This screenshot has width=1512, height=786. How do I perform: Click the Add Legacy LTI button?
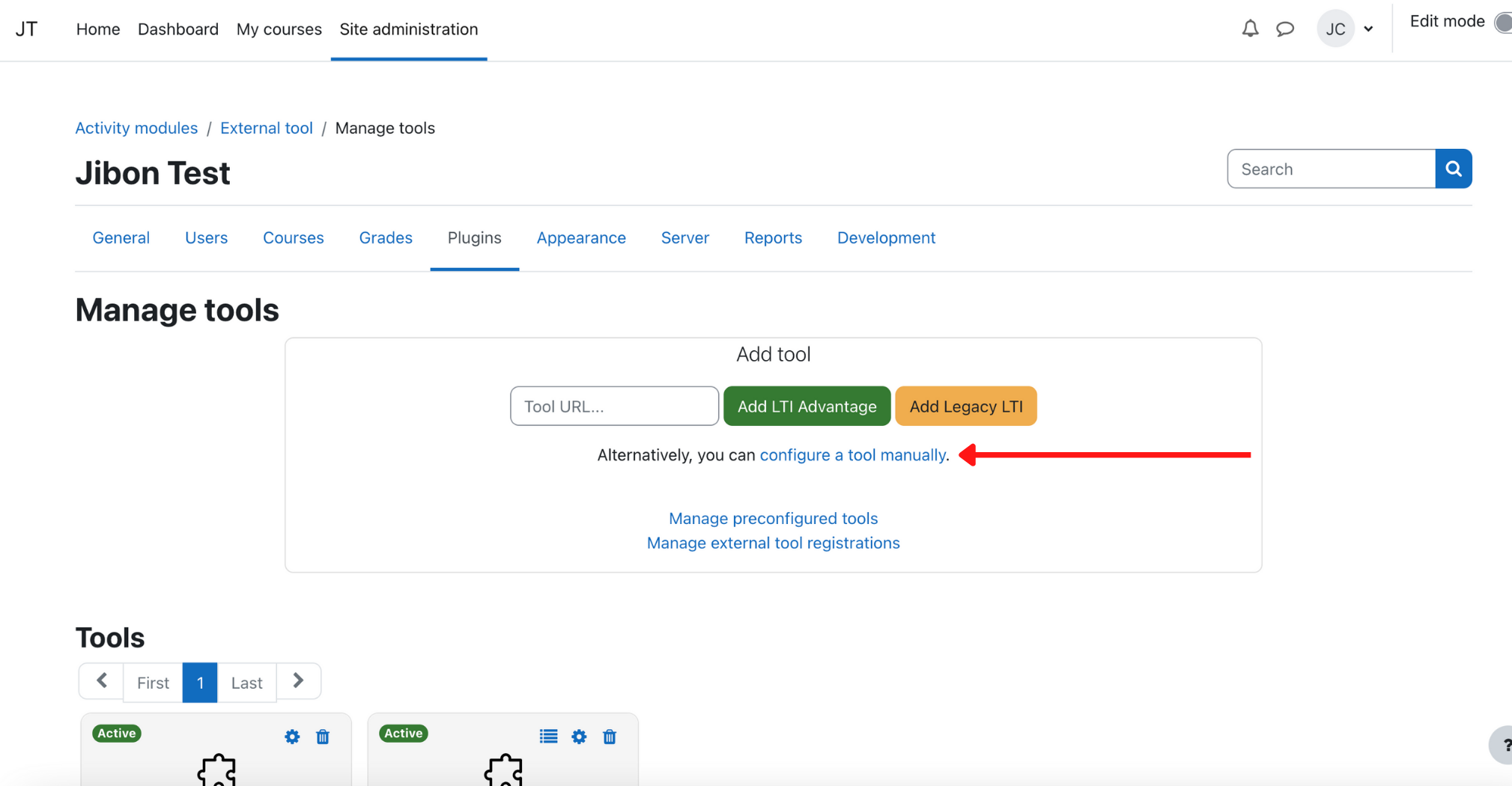point(965,406)
